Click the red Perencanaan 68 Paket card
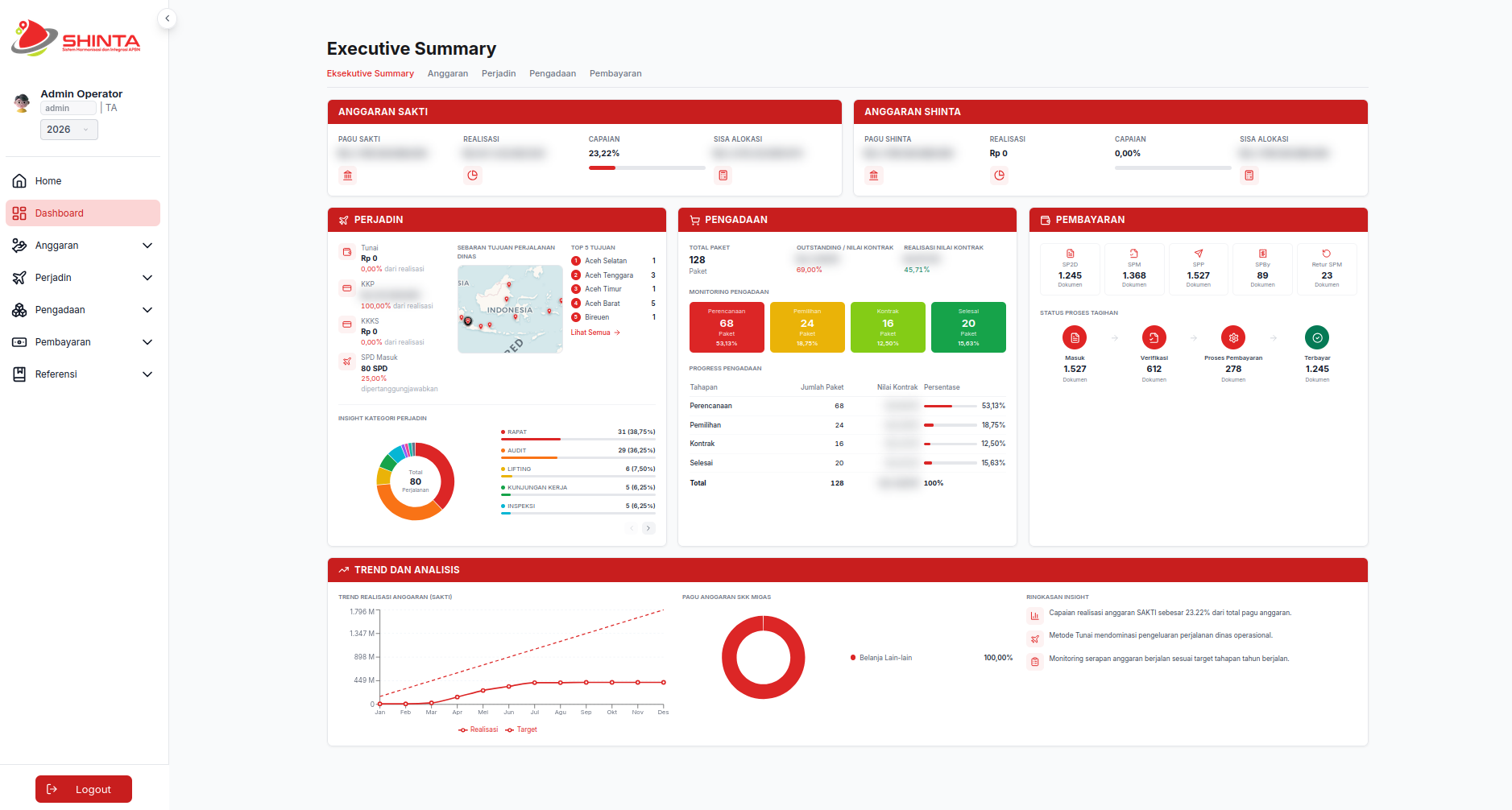The width and height of the screenshot is (1512, 810). point(727,327)
